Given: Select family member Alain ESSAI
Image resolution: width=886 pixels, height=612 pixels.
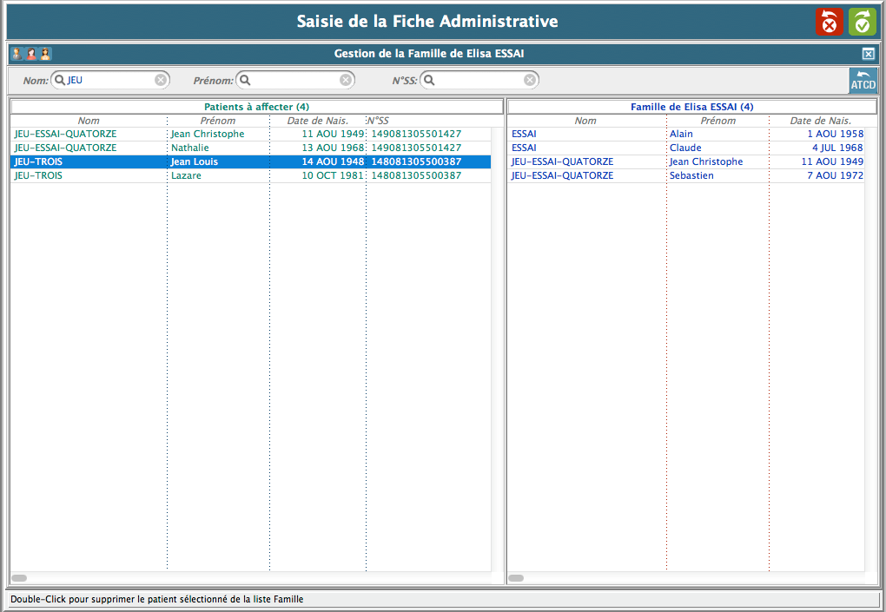Looking at the screenshot, I should (681, 134).
